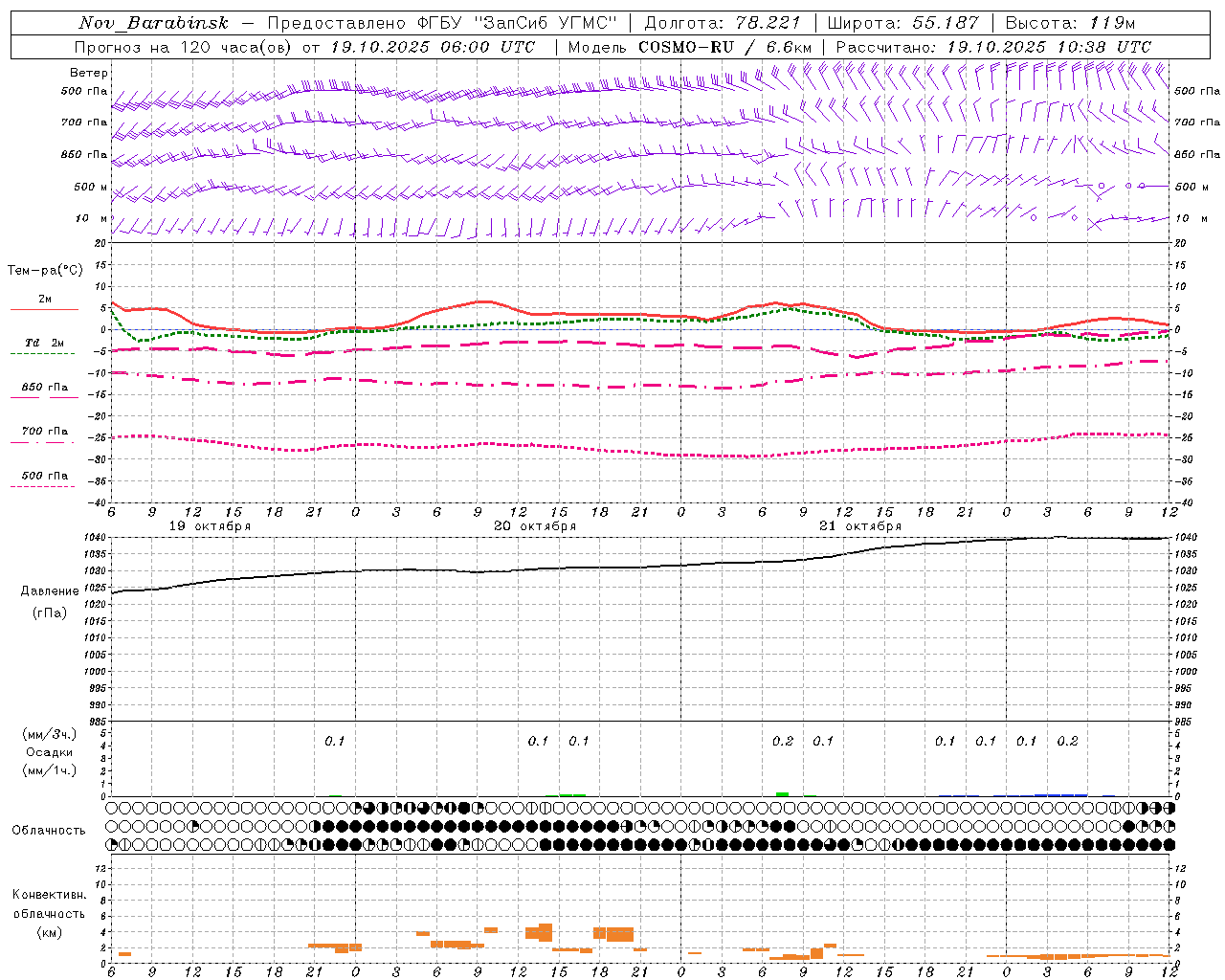The width and height of the screenshot is (1225, 980).
Task: Click the Долгота: 78.221 value
Action: click(x=723, y=23)
